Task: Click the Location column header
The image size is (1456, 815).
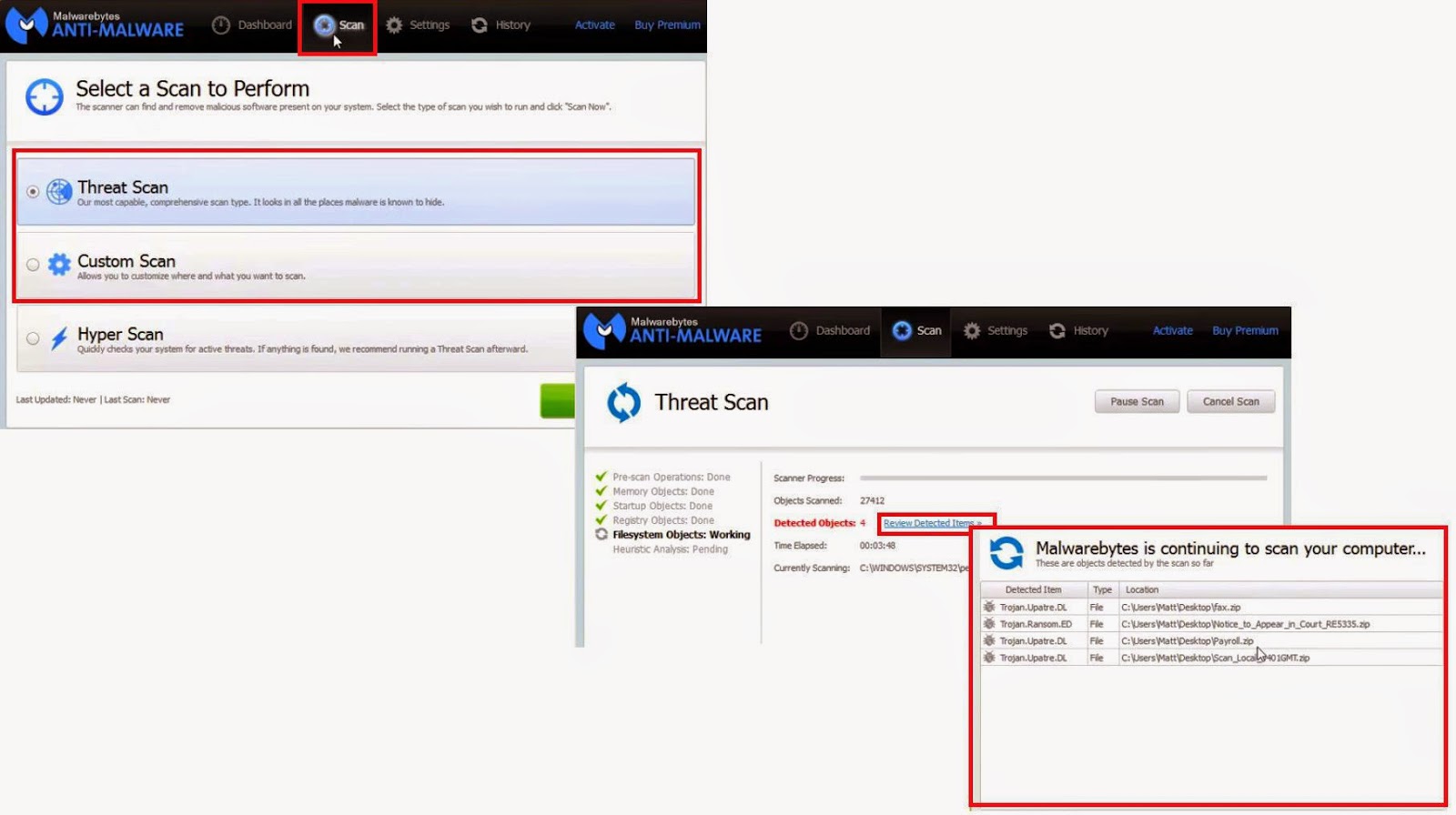Action: coord(1281,589)
